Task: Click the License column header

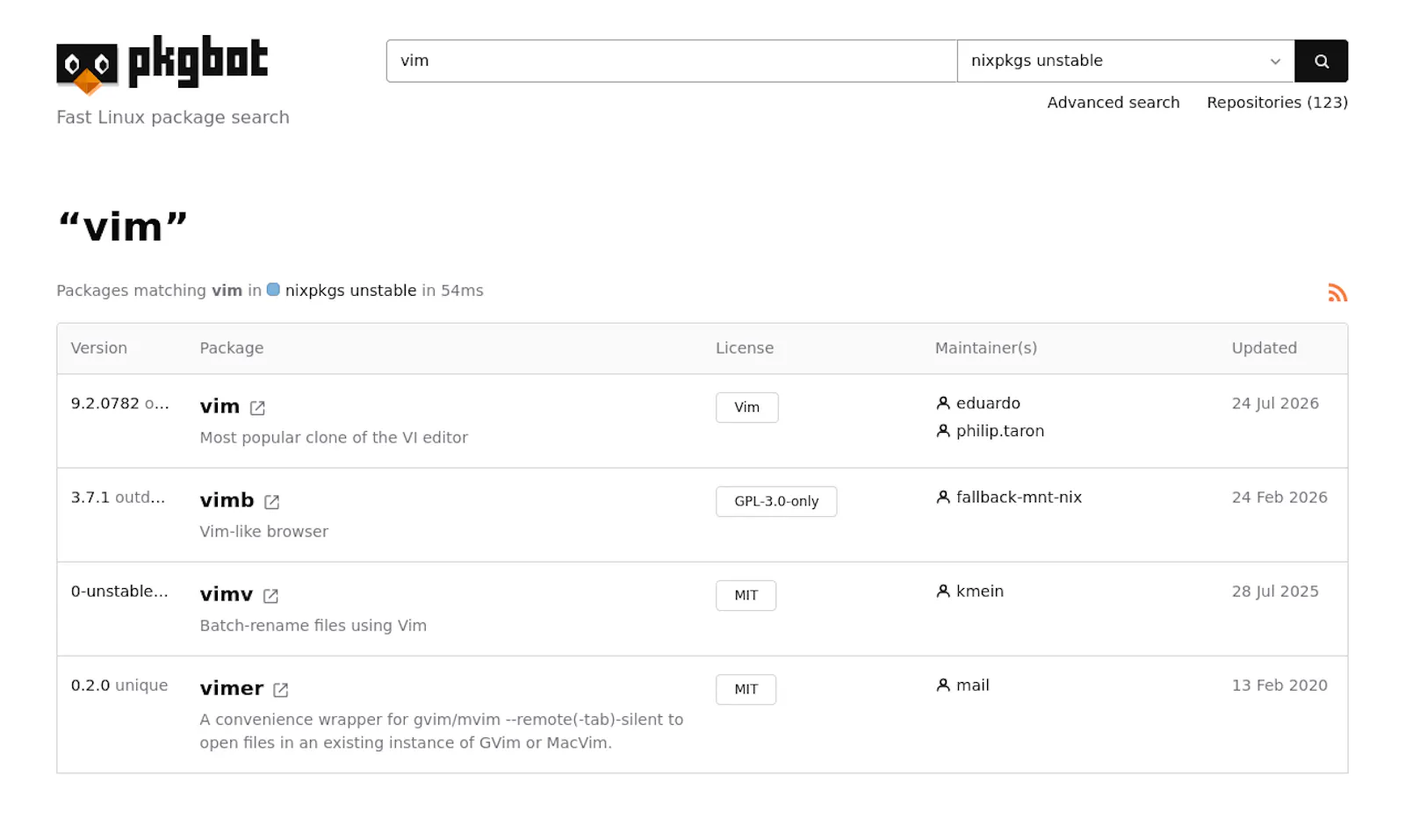Action: 745,348
